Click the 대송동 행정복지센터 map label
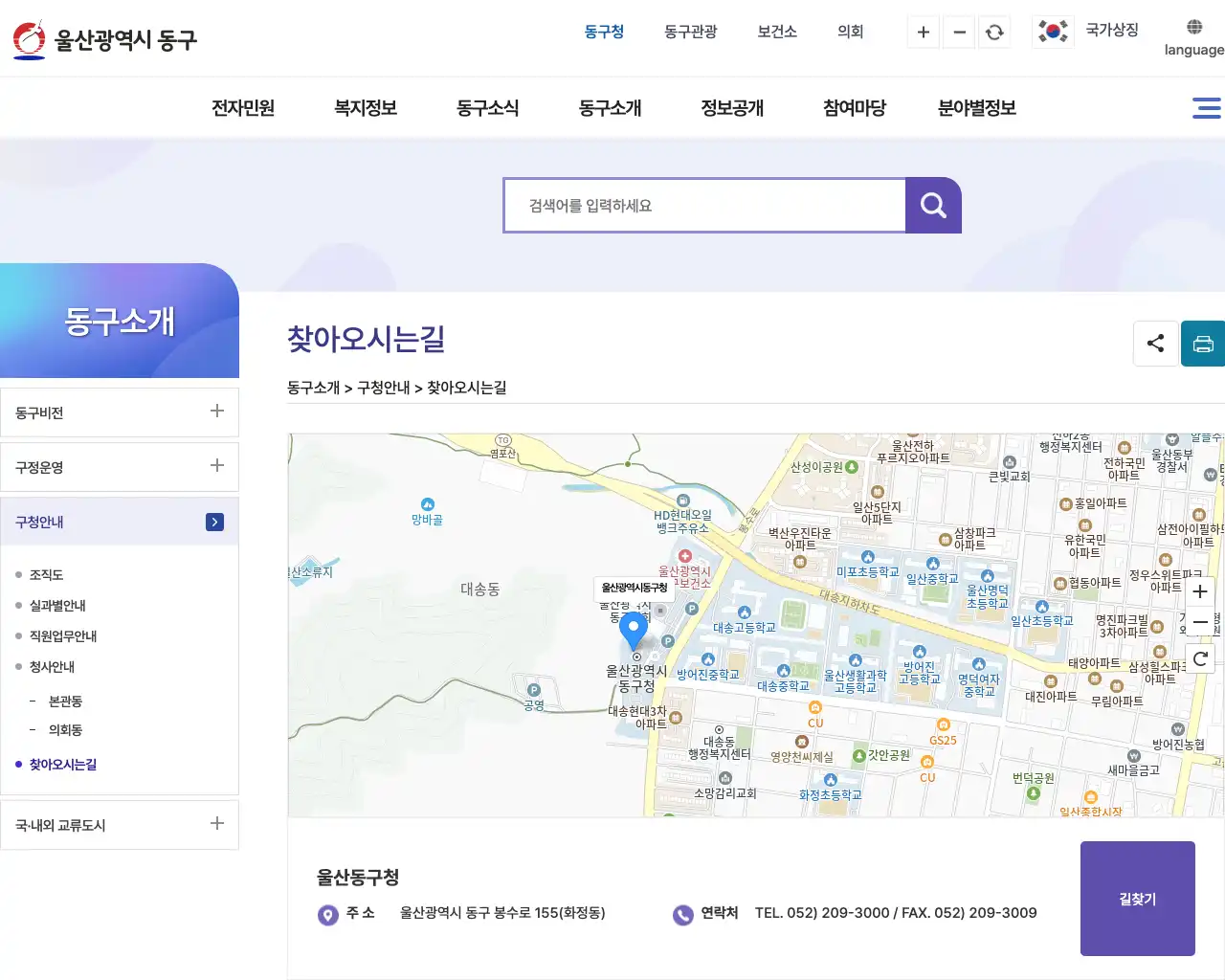Viewport: 1225px width, 980px height. coord(720,747)
